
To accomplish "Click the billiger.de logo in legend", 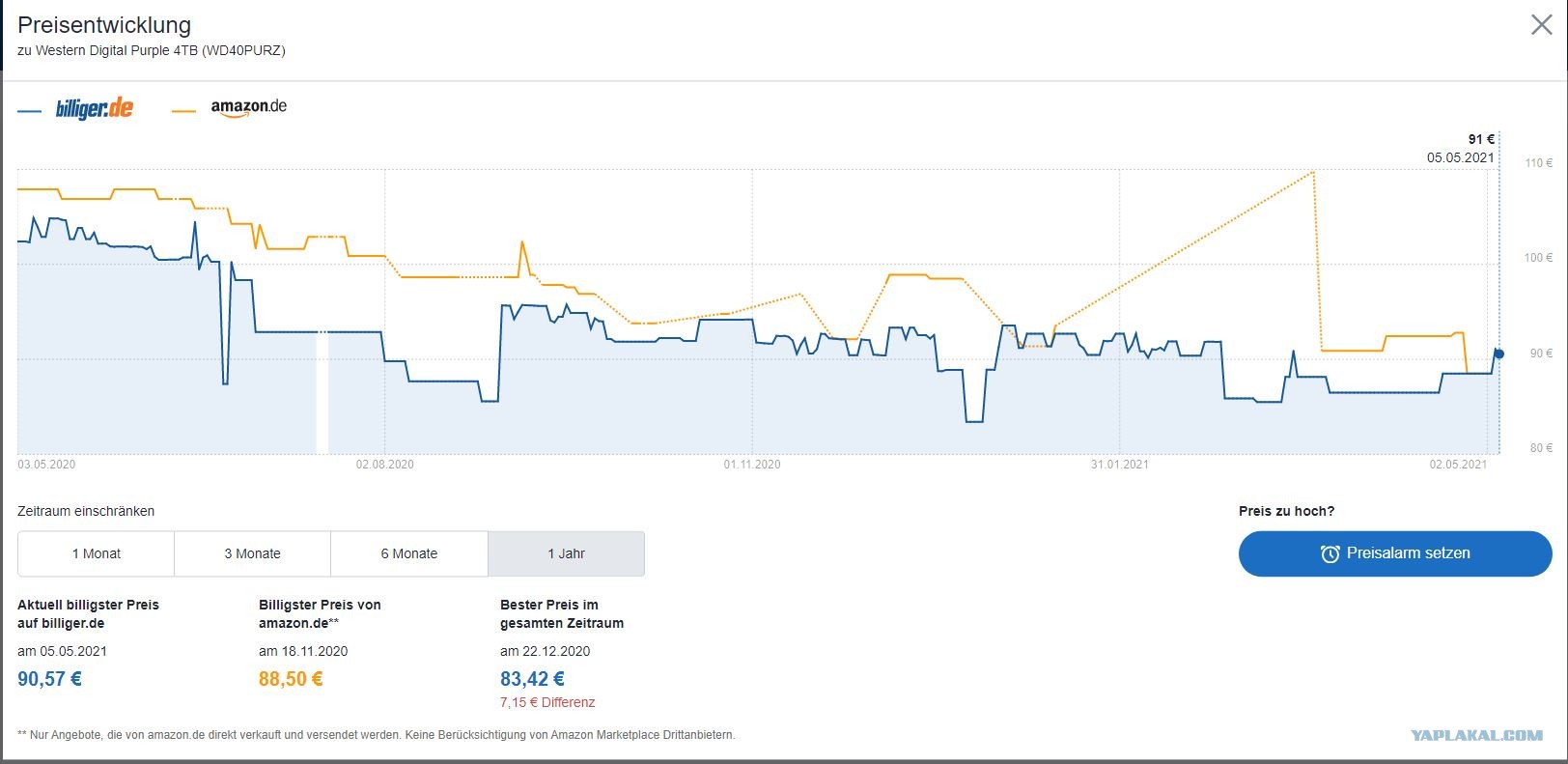I will point(95,108).
